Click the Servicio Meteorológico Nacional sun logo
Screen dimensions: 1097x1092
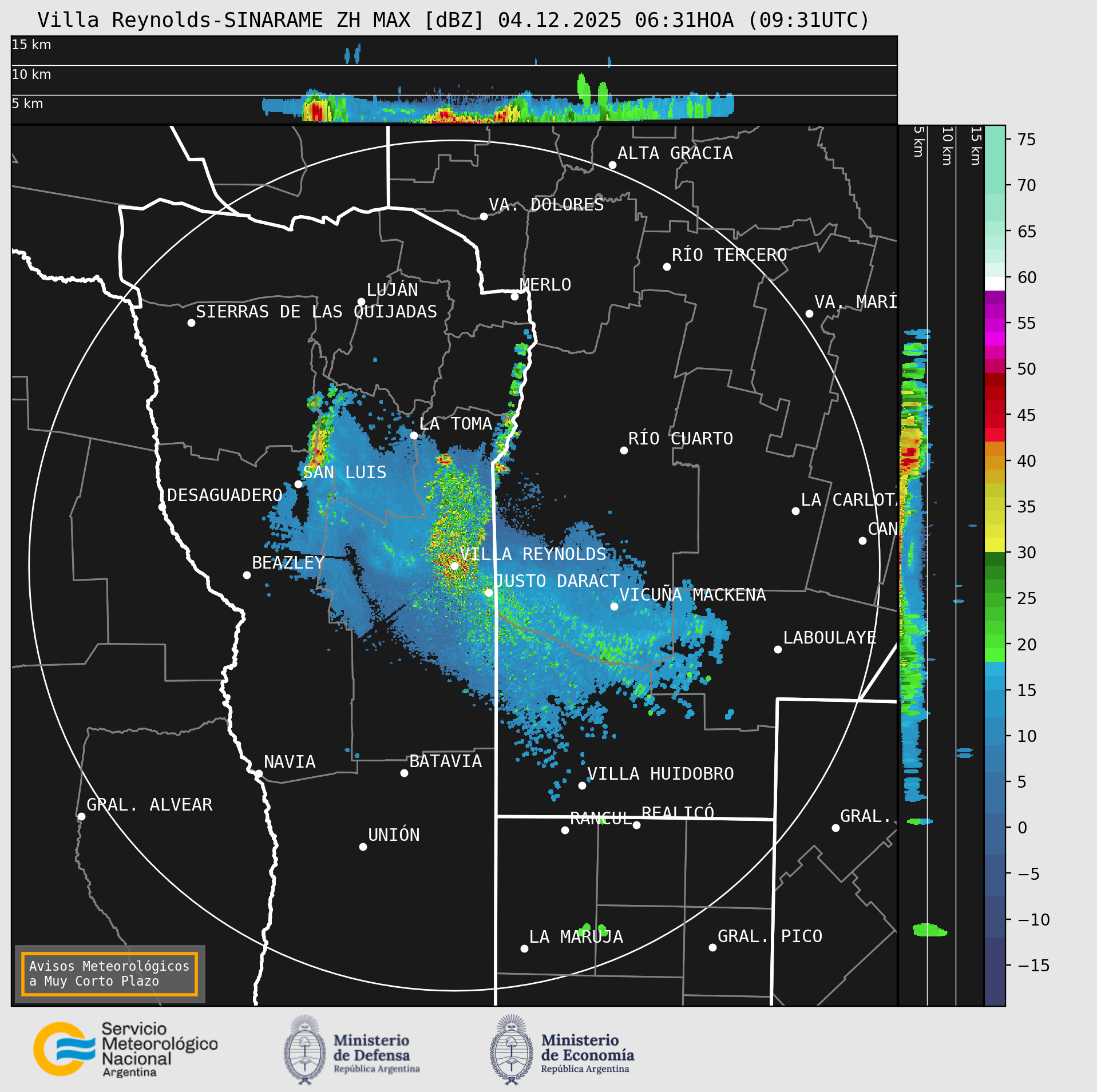point(65,1049)
